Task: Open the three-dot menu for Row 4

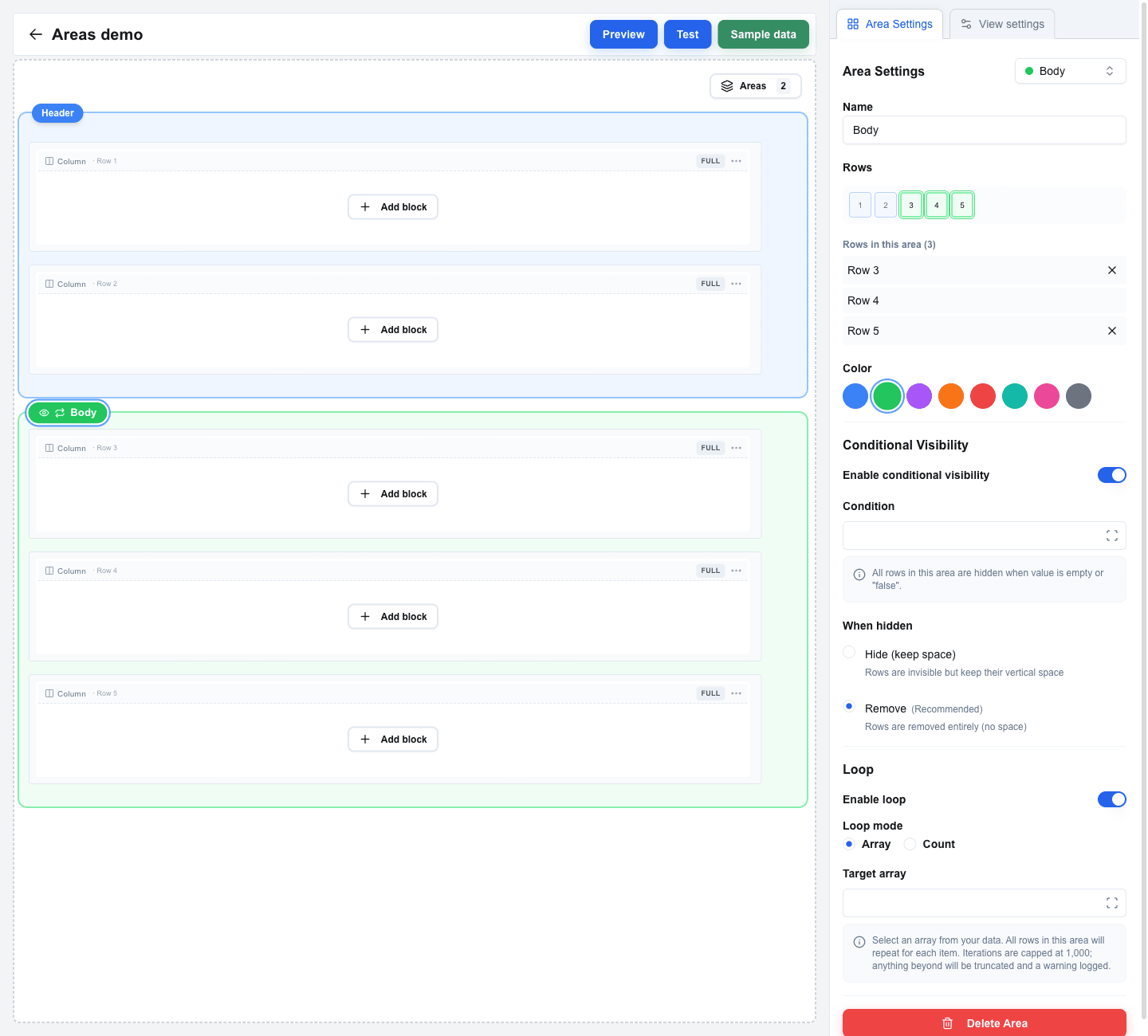Action: (736, 571)
